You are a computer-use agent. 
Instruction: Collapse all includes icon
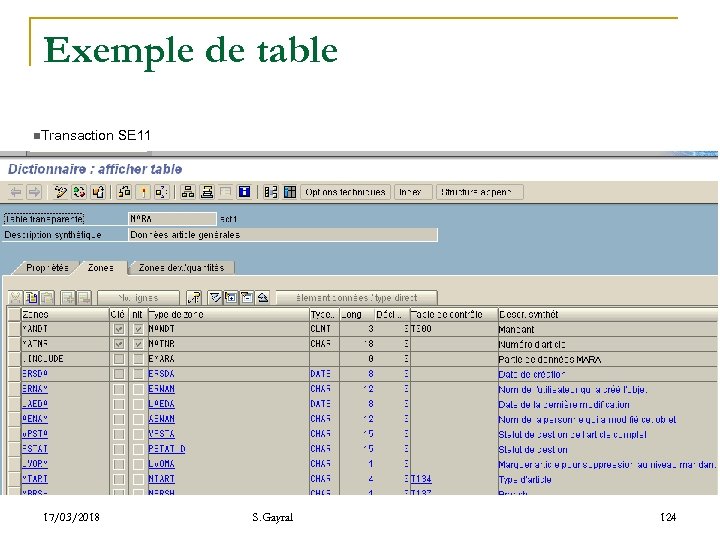247,298
